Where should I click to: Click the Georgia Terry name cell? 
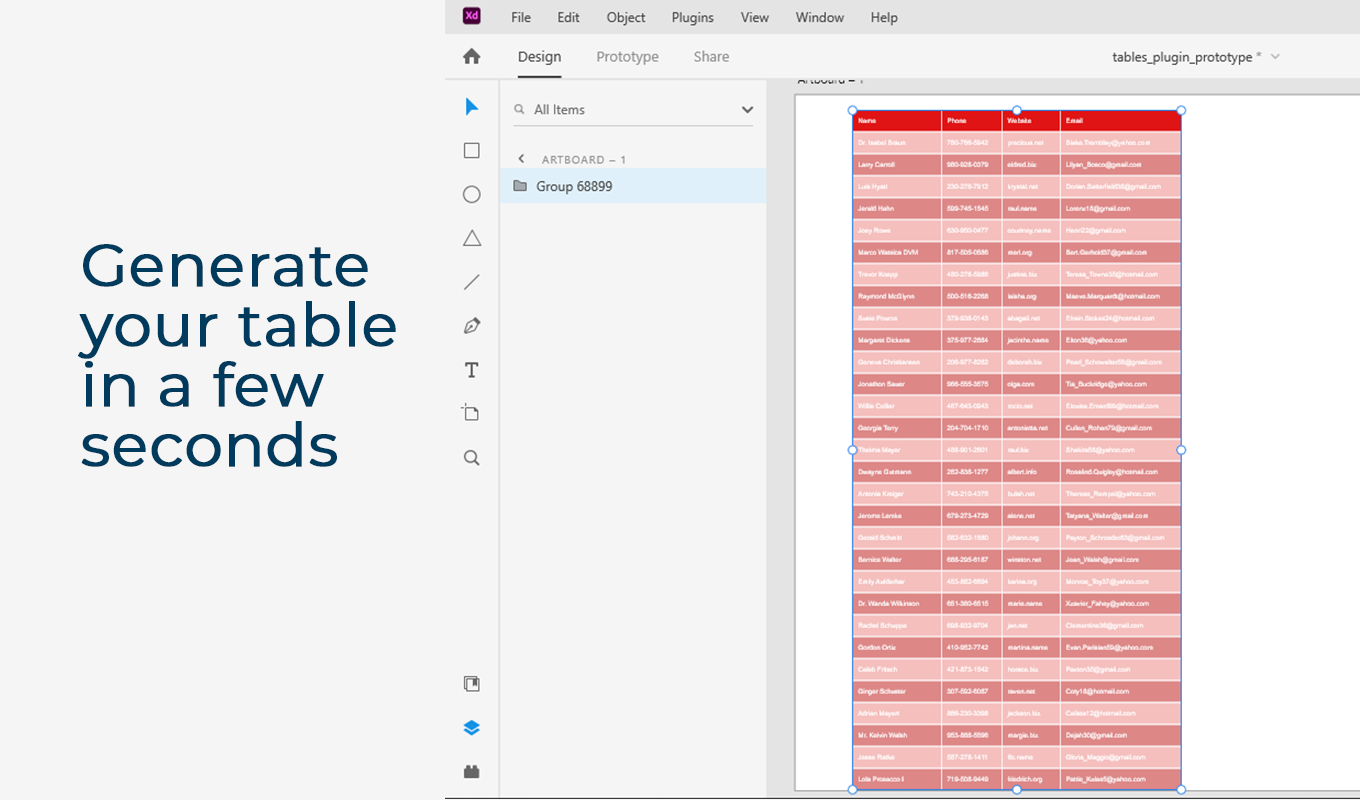897,428
